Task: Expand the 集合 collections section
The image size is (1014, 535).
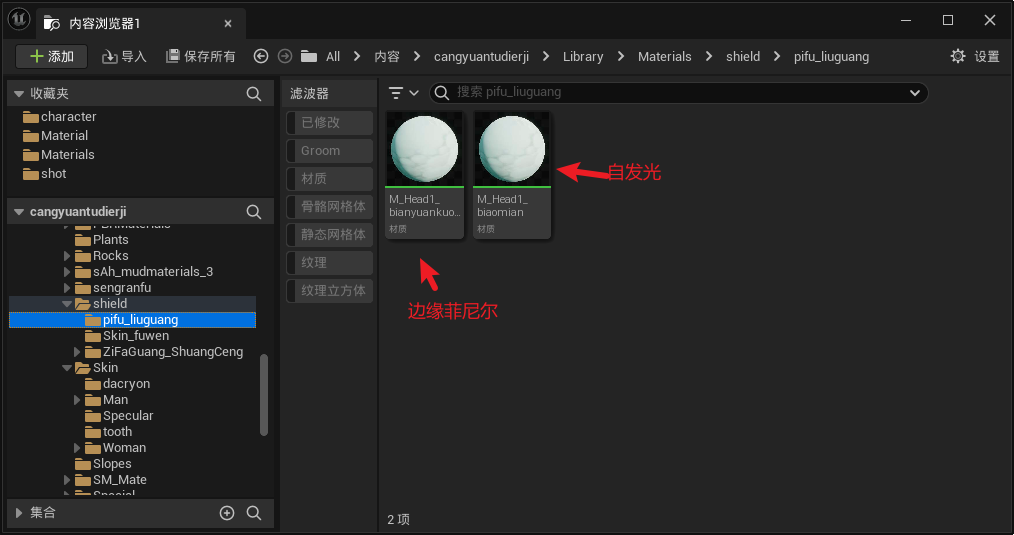Action: pyautogui.click(x=18, y=513)
